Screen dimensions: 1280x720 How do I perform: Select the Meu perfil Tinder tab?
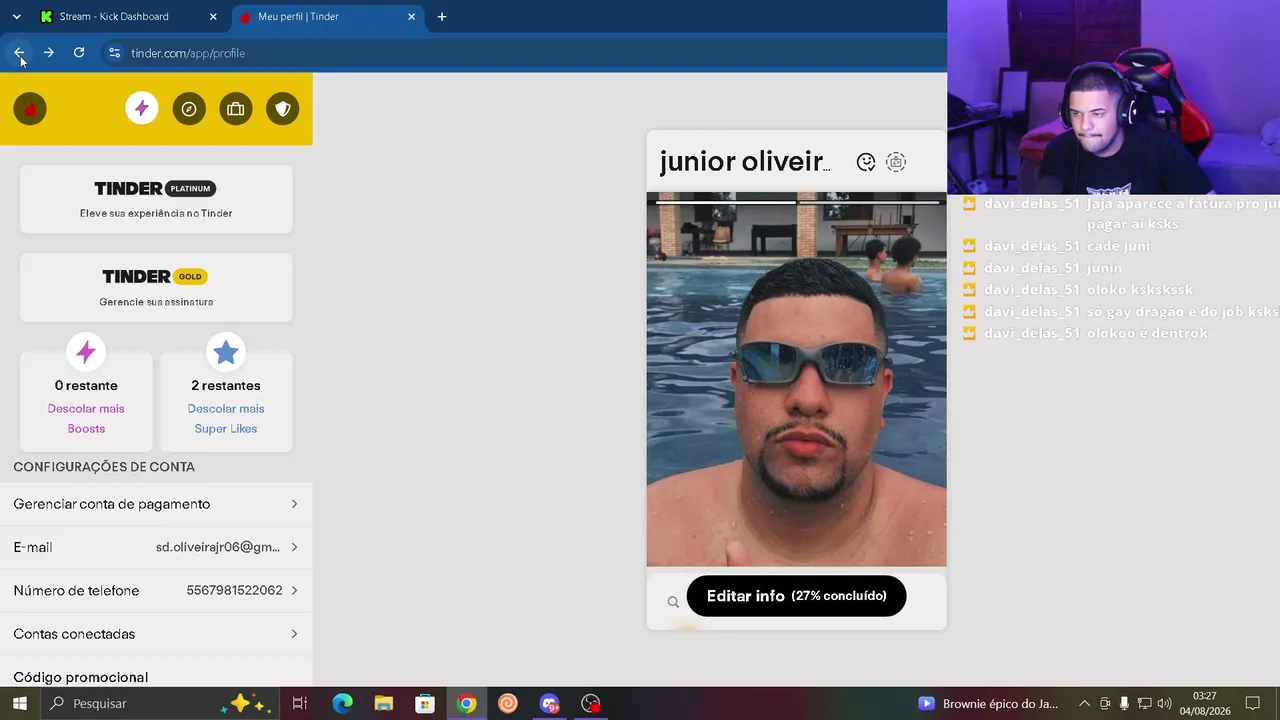pos(328,17)
